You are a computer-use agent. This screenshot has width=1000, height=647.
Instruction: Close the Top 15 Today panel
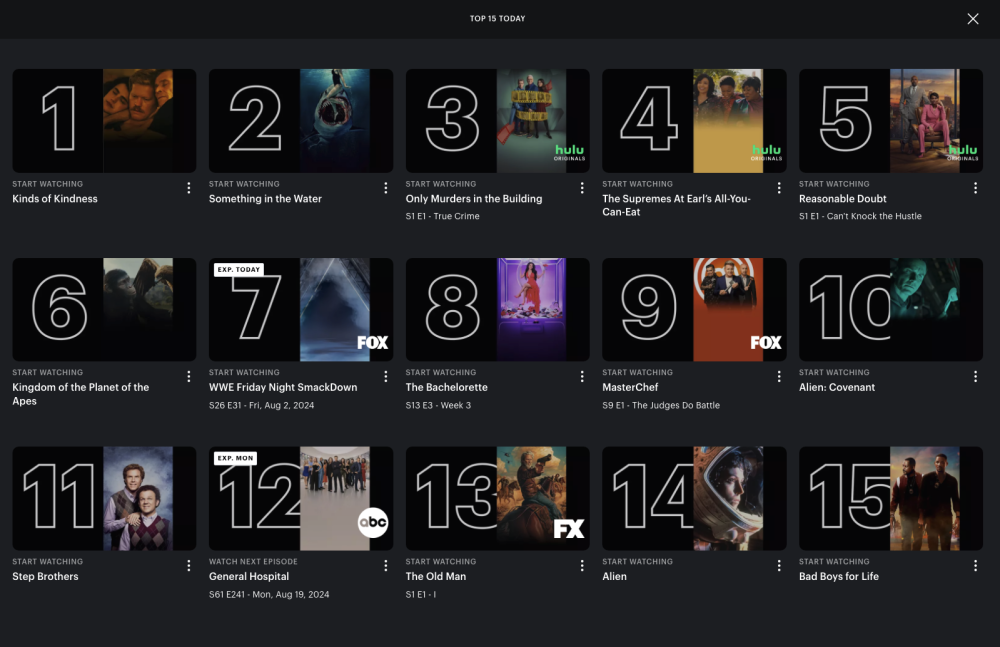coord(973,19)
